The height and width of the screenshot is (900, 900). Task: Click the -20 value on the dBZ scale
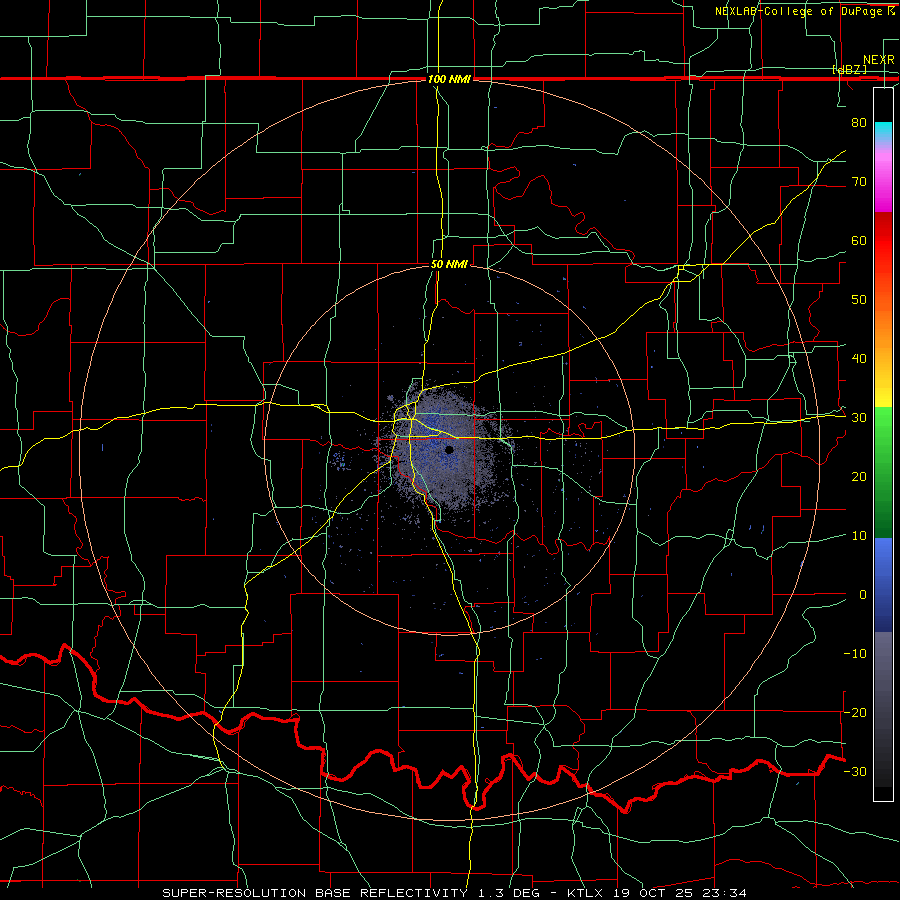(855, 712)
